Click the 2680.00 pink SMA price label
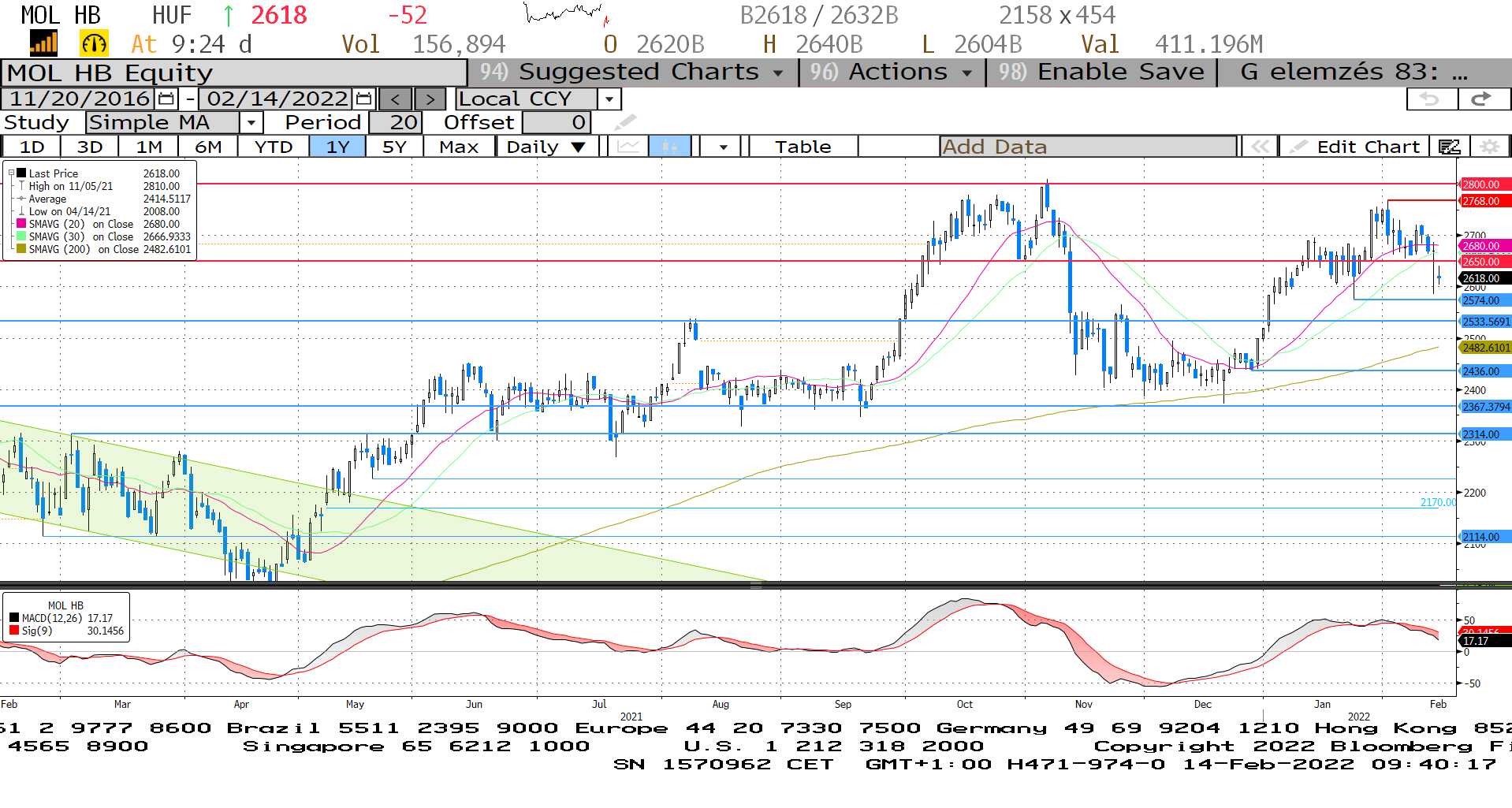The height and width of the screenshot is (808, 1512). tap(1485, 246)
